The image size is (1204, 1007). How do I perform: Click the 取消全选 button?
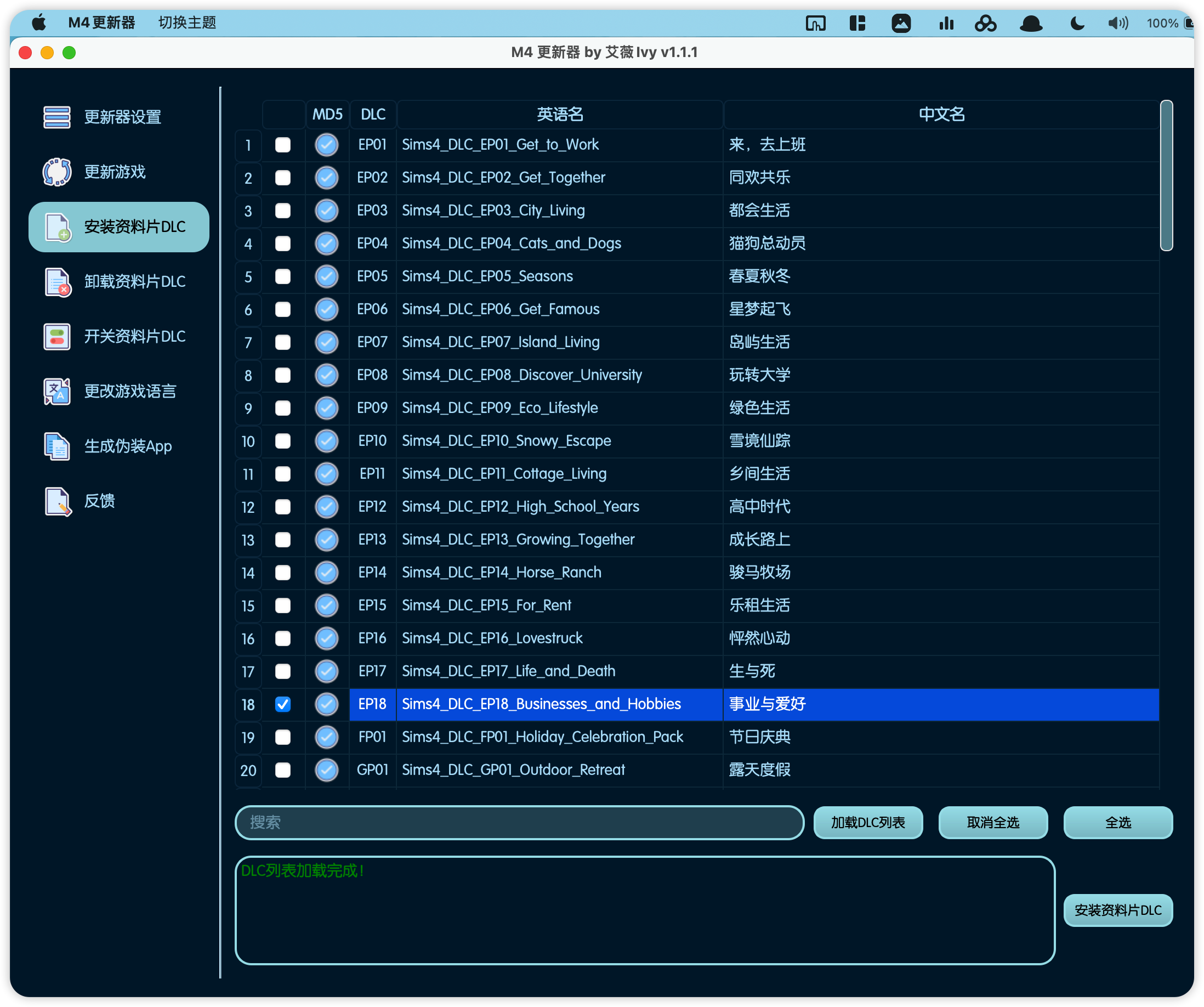tap(993, 823)
